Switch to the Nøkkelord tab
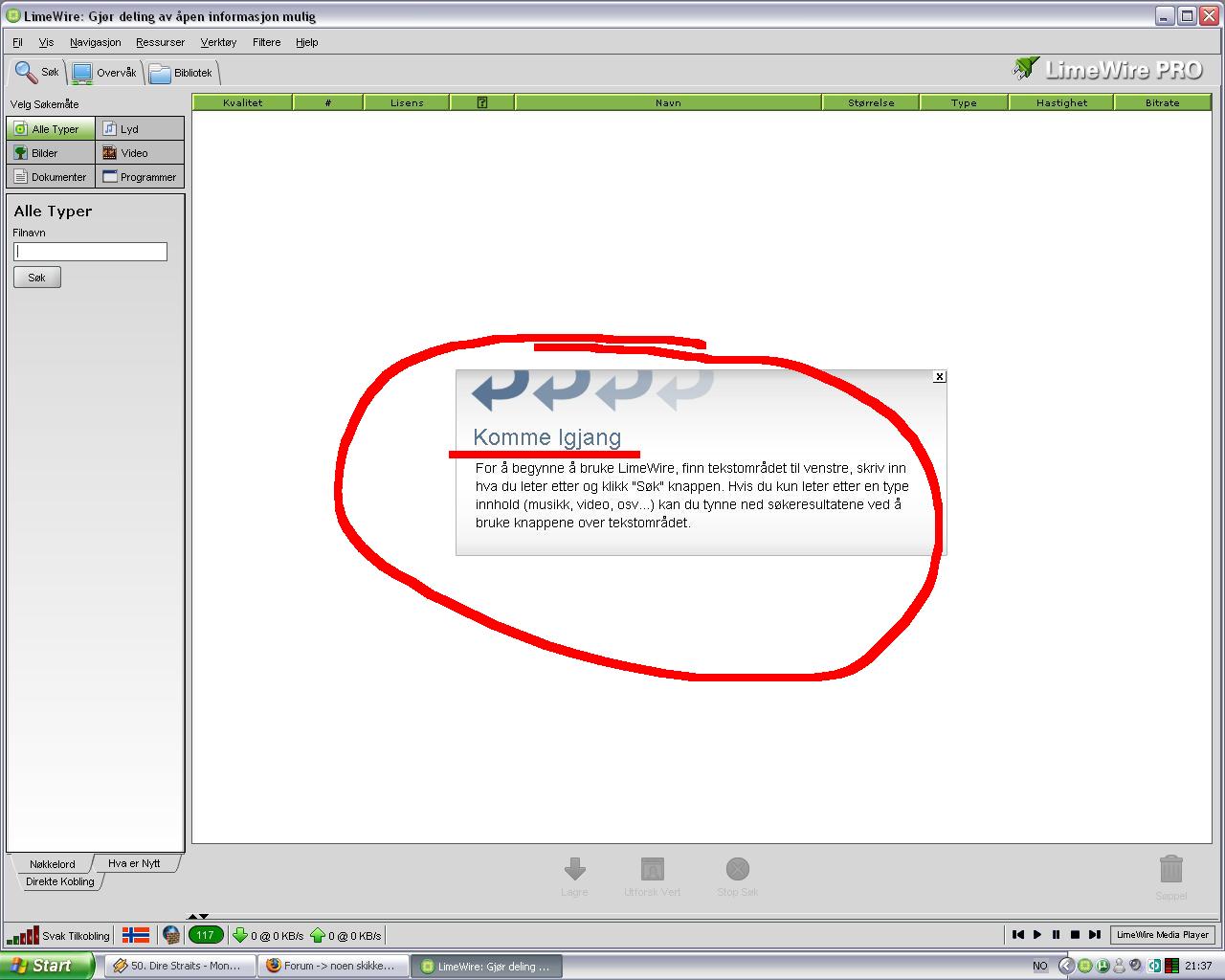Viewport: 1225px width, 980px height. (x=52, y=864)
